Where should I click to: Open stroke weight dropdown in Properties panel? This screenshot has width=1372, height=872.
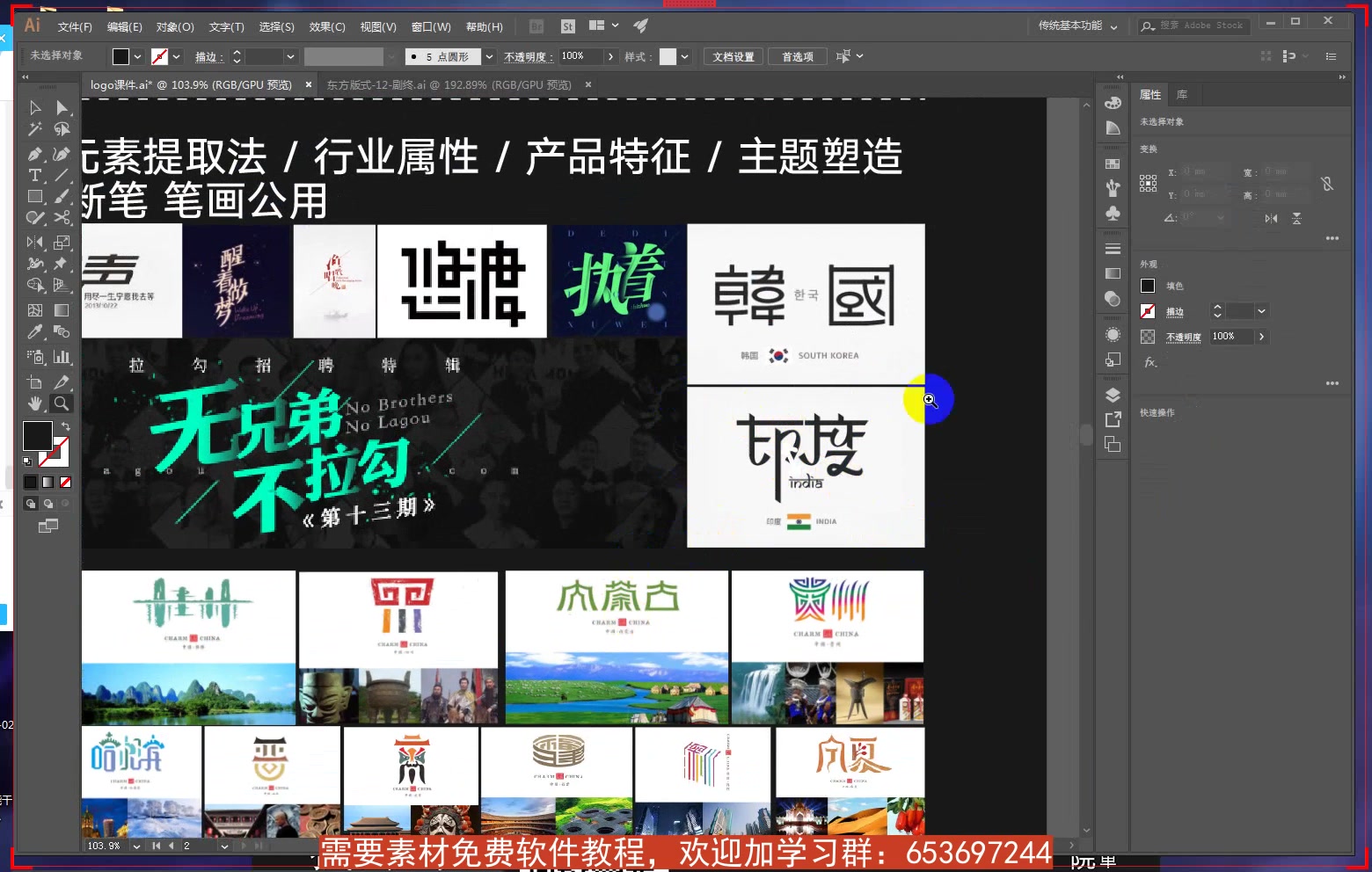(1261, 311)
